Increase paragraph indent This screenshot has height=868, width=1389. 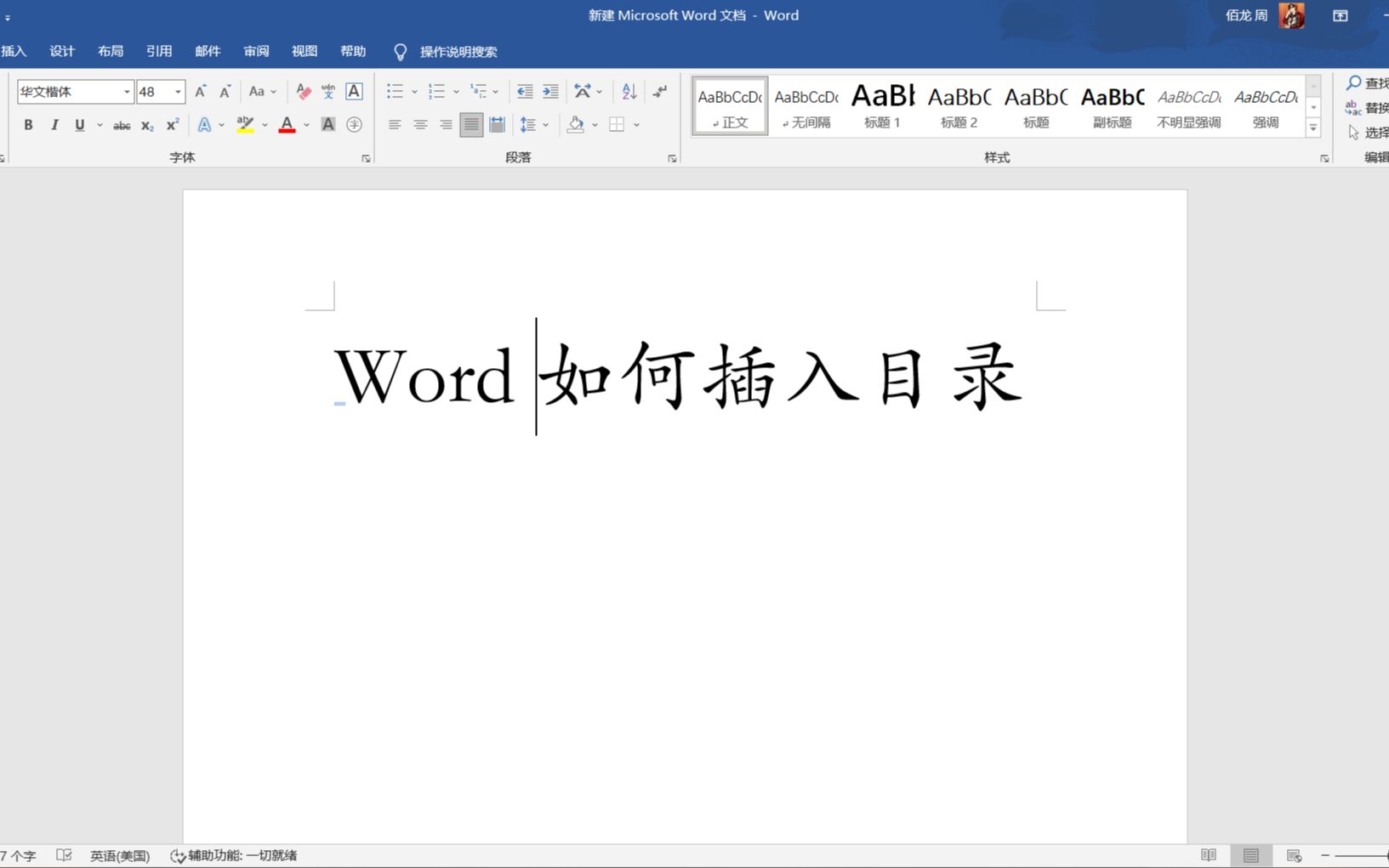click(551, 92)
